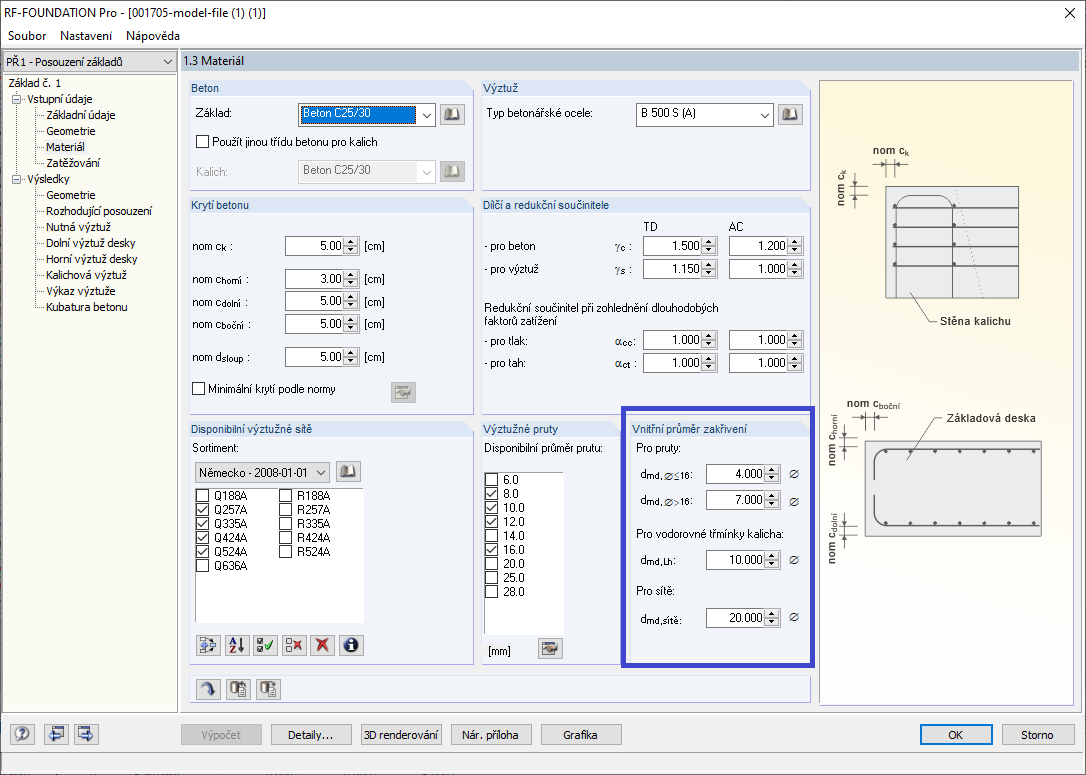Click αcc AC value field
1086x775 pixels.
coord(758,340)
